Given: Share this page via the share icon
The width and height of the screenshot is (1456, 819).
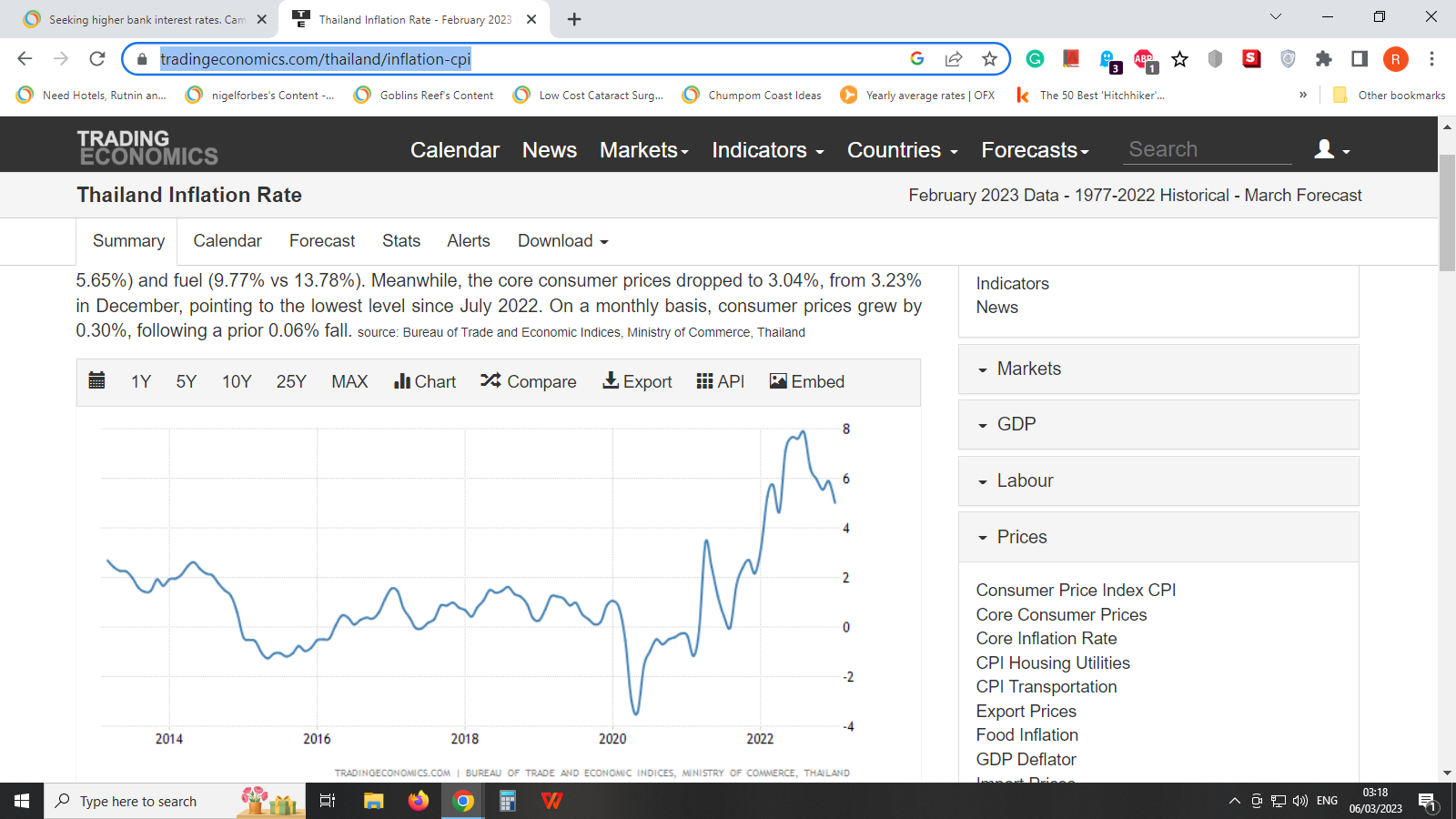Looking at the screenshot, I should (954, 59).
